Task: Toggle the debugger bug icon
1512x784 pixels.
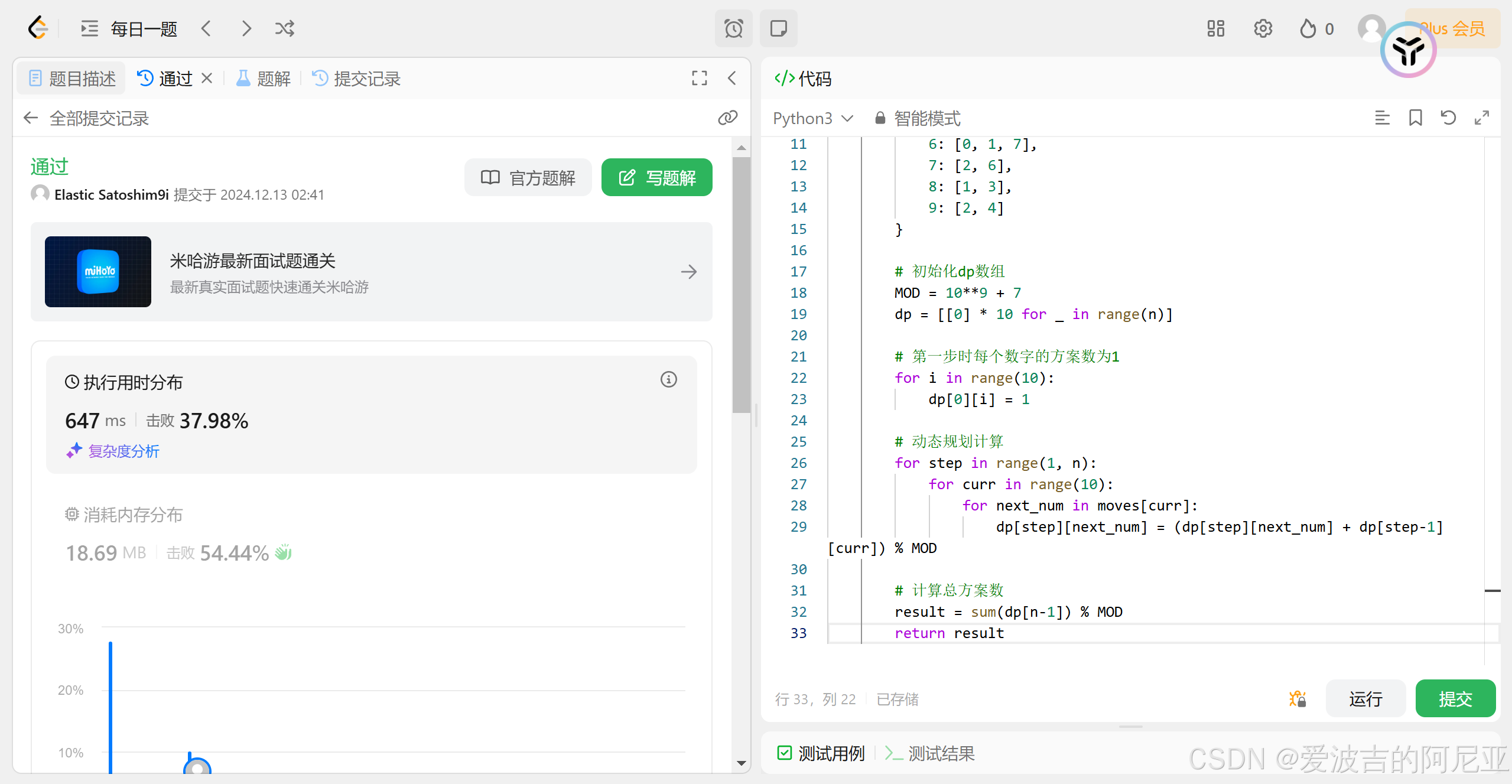Action: click(1298, 699)
